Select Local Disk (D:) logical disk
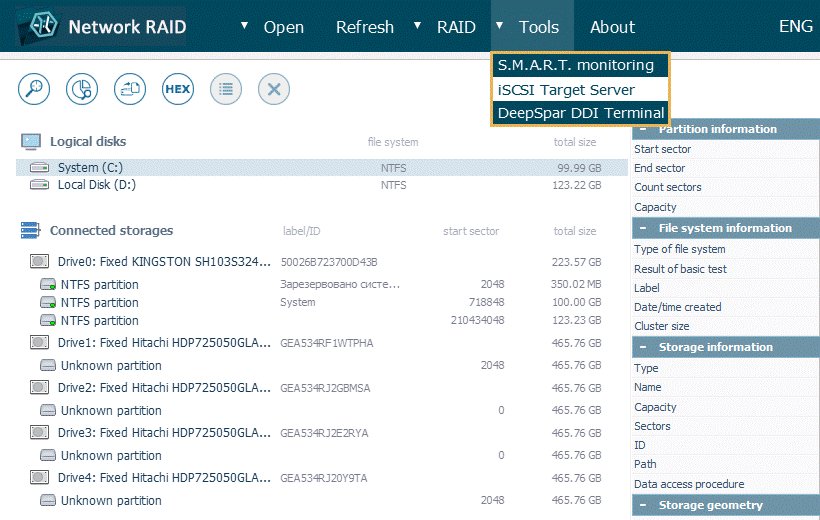 pyautogui.click(x=96, y=185)
